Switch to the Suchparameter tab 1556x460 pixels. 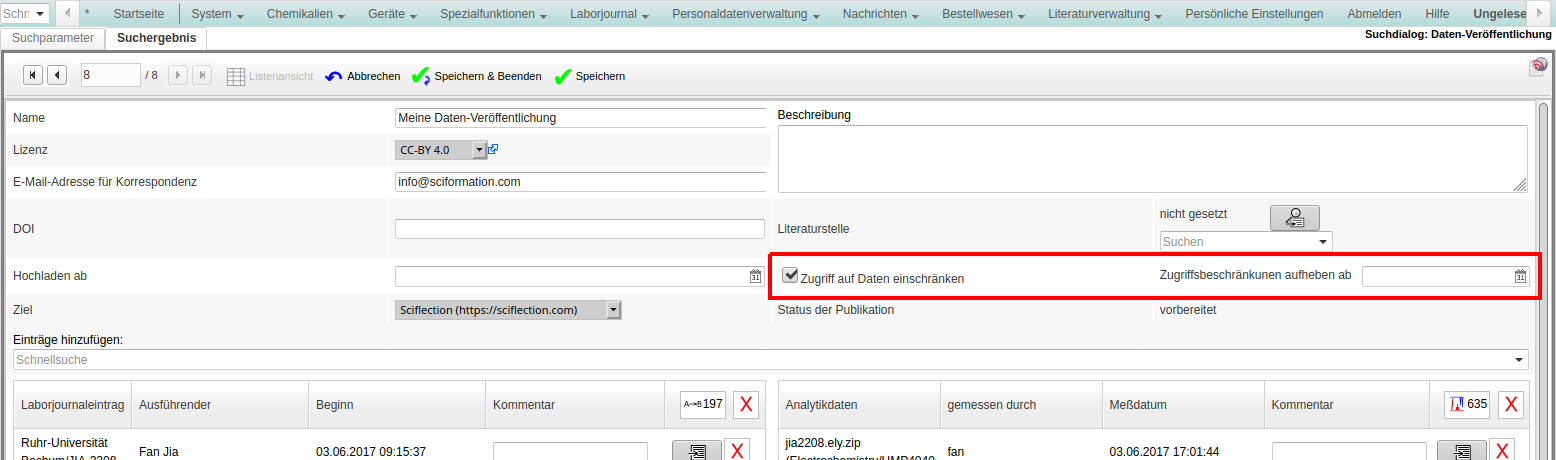(52, 38)
